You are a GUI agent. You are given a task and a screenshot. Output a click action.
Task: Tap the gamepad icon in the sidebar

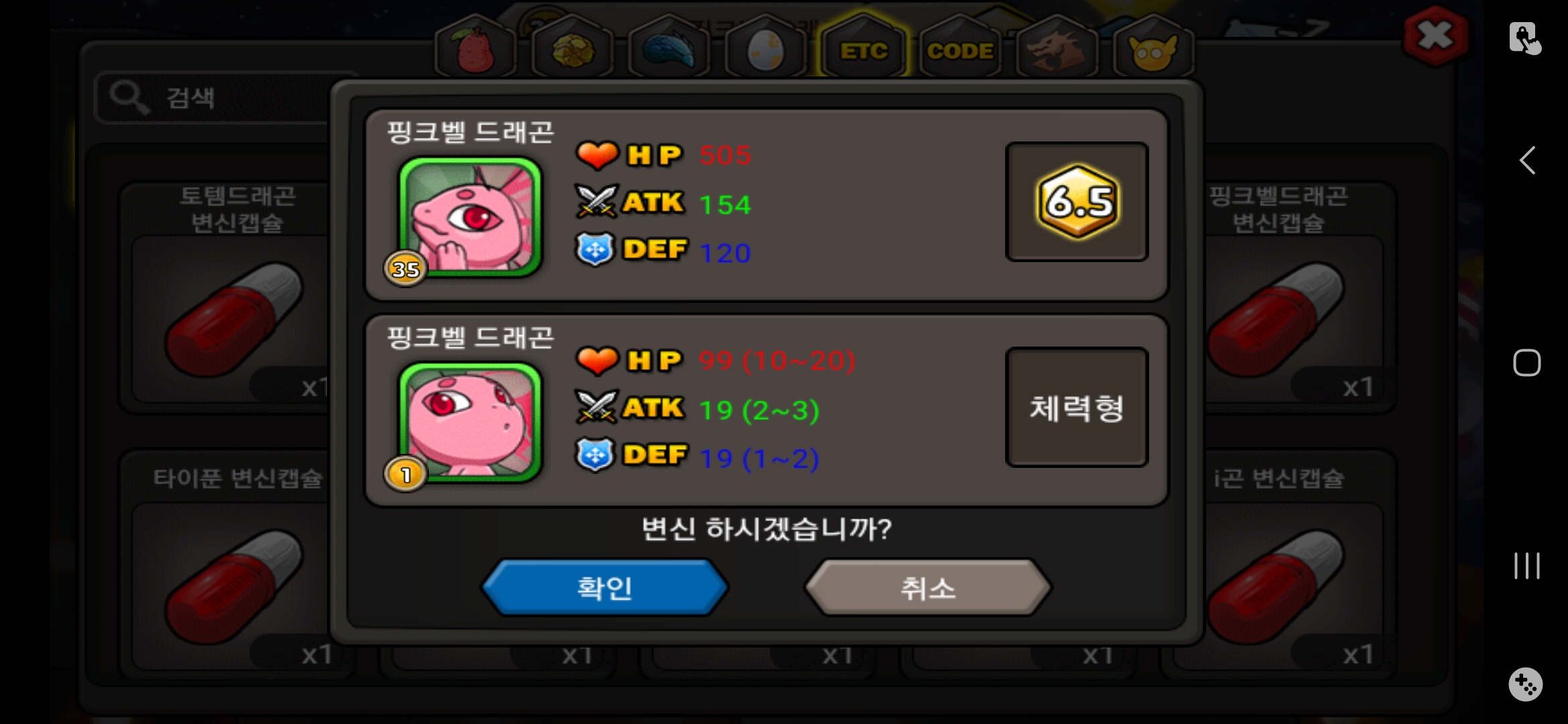(1526, 684)
